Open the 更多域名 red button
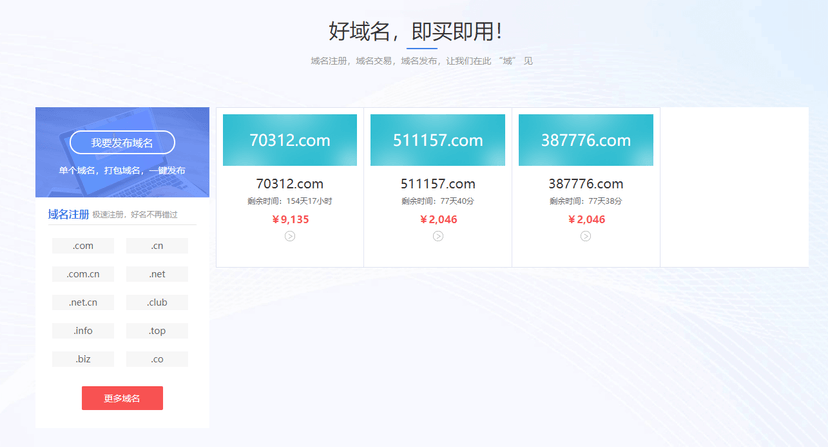 click(122, 398)
